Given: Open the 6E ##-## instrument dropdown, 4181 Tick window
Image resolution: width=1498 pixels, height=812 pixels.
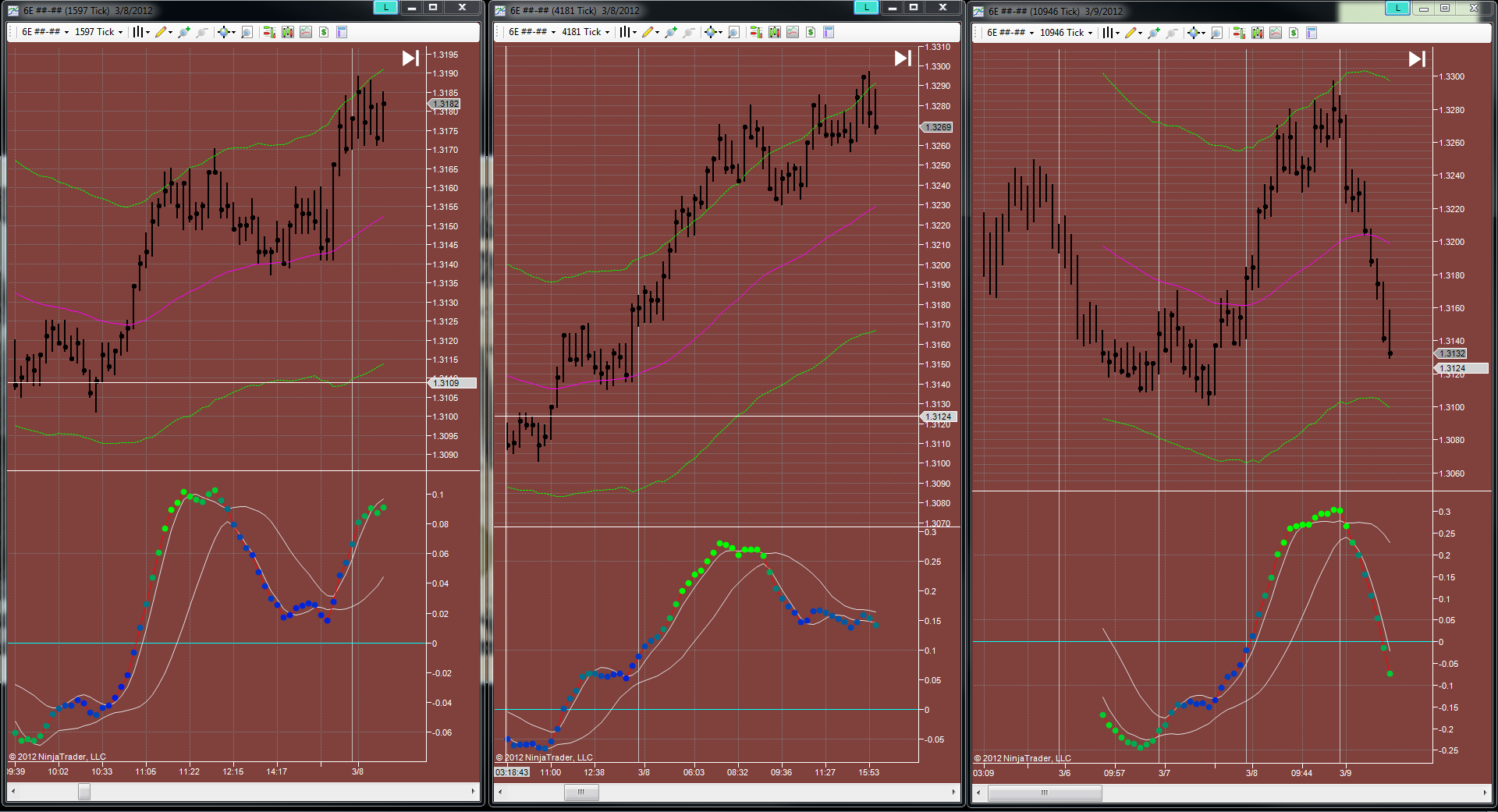Looking at the screenshot, I should pos(532,32).
